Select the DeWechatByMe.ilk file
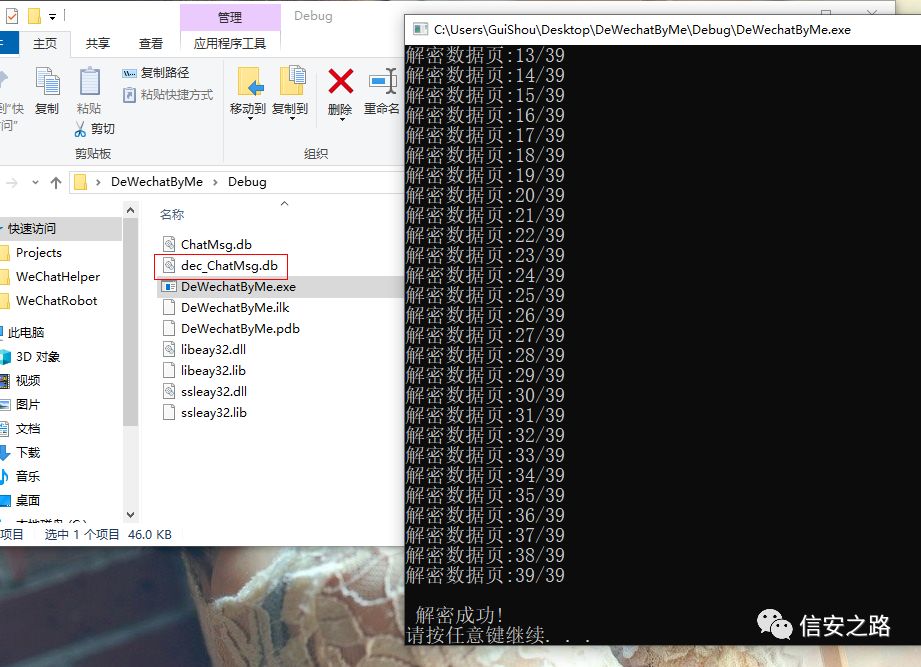921x667 pixels. (x=235, y=308)
